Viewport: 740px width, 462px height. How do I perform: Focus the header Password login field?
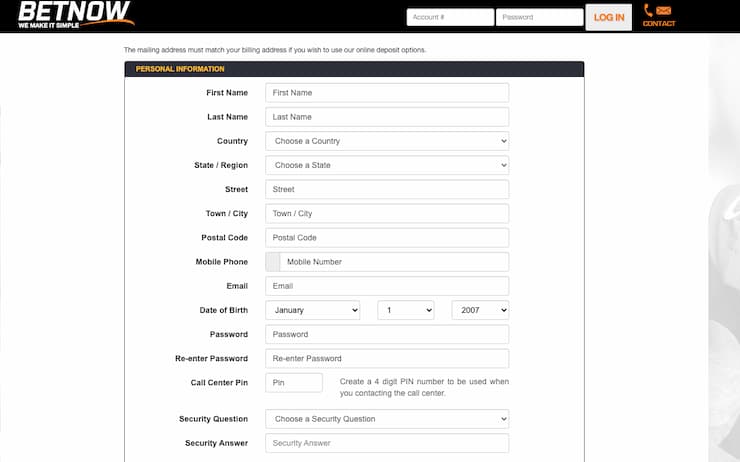pos(539,17)
